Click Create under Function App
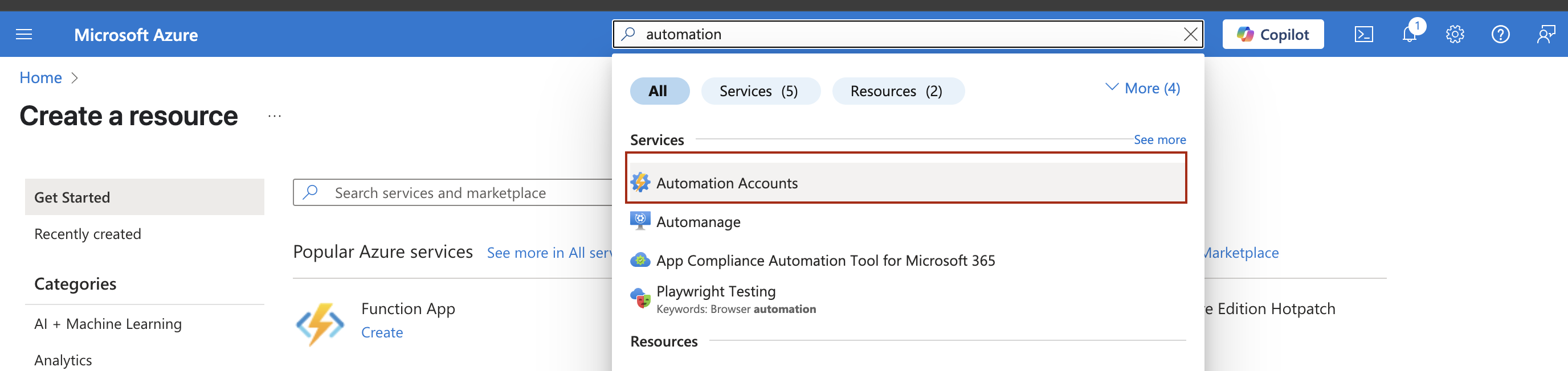 coord(382,333)
